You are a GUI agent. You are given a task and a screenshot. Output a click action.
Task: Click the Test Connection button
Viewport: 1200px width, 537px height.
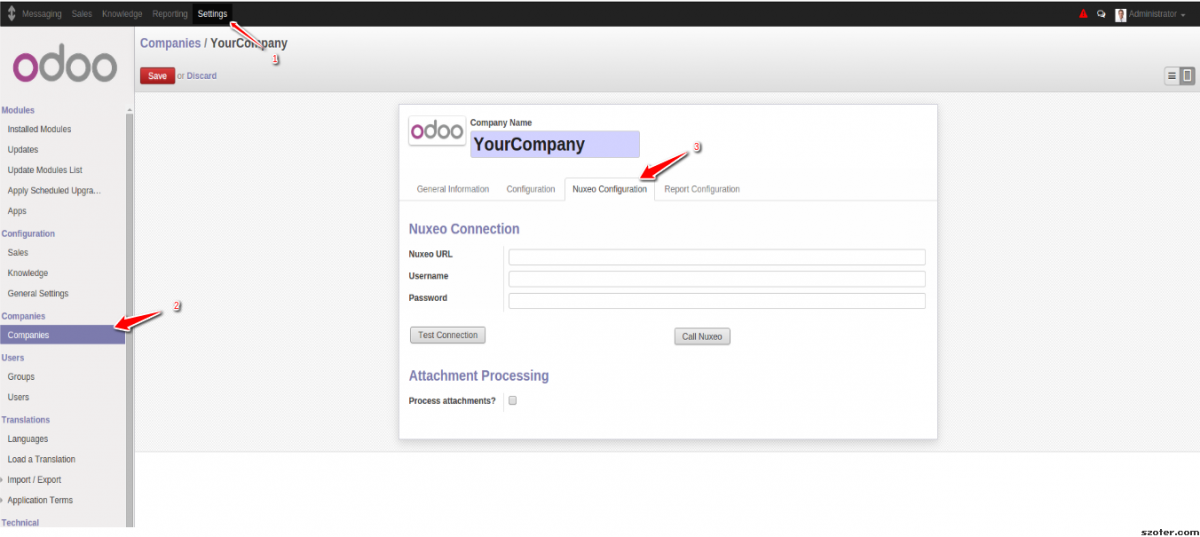coord(448,335)
